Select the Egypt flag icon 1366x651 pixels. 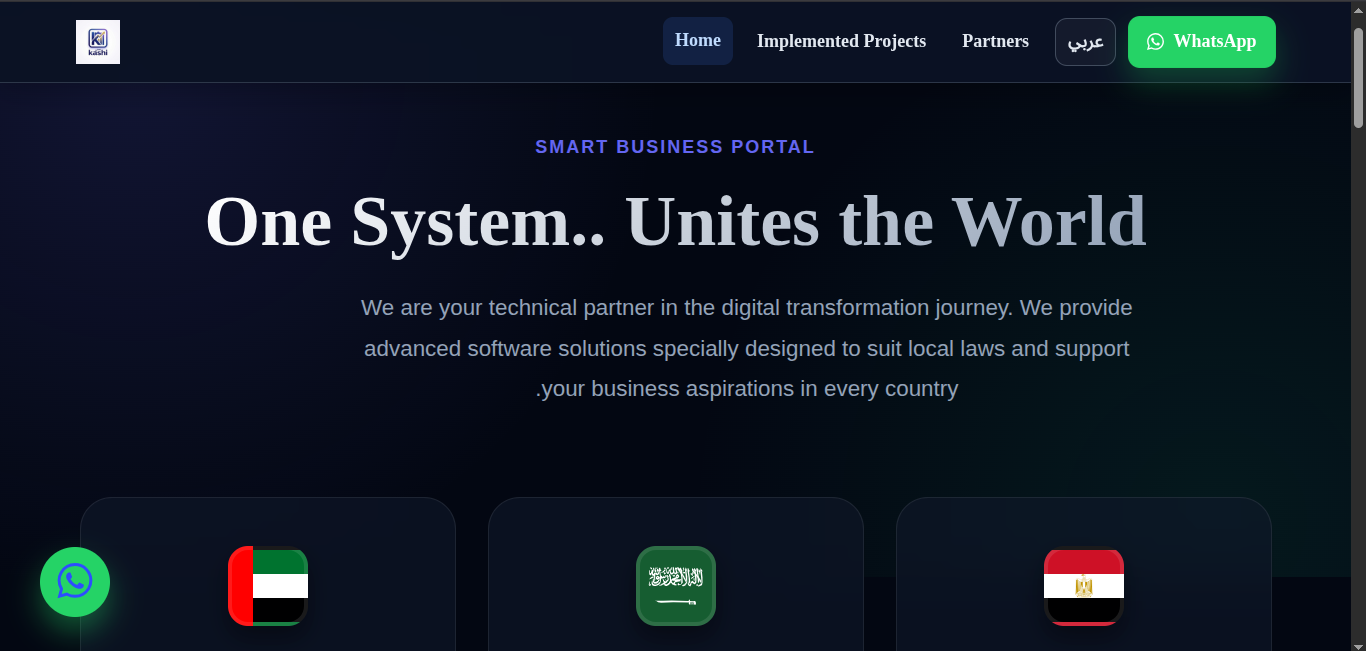pyautogui.click(x=1084, y=586)
